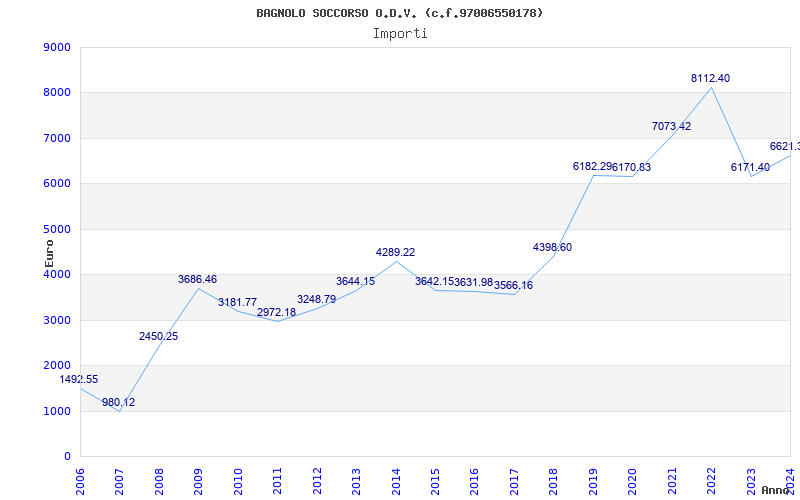
Task: Click the 2007 year label
Action: point(119,482)
